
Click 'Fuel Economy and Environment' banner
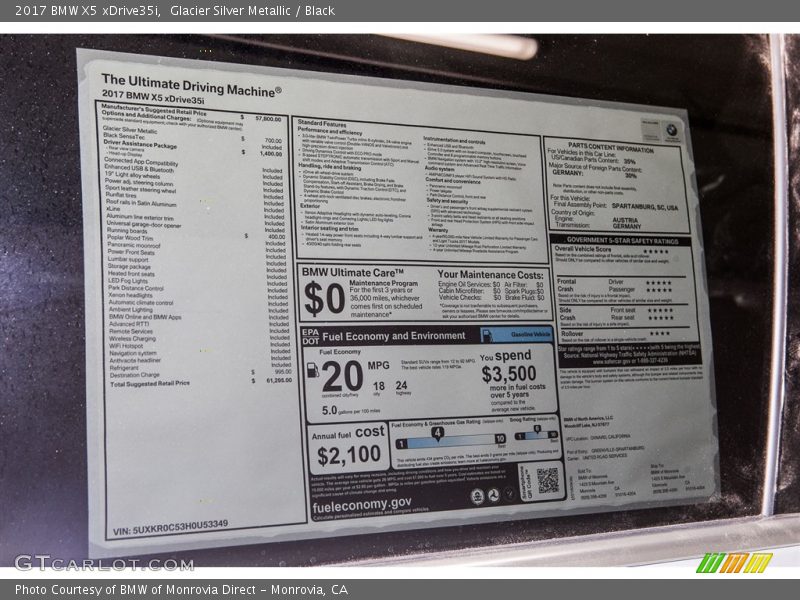pyautogui.click(x=393, y=336)
